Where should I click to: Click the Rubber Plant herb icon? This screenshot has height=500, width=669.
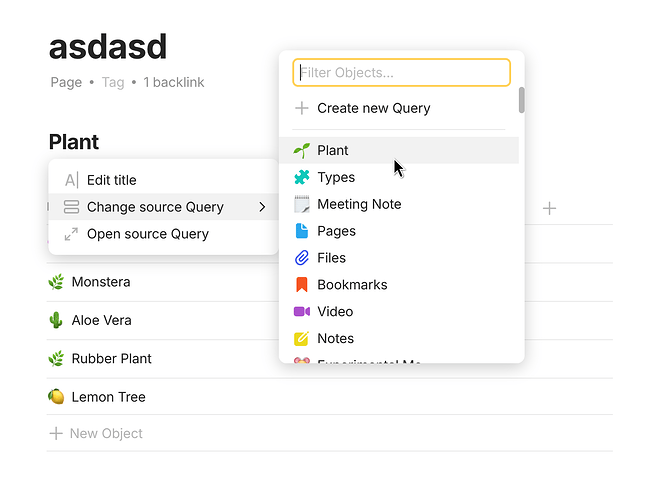click(56, 359)
